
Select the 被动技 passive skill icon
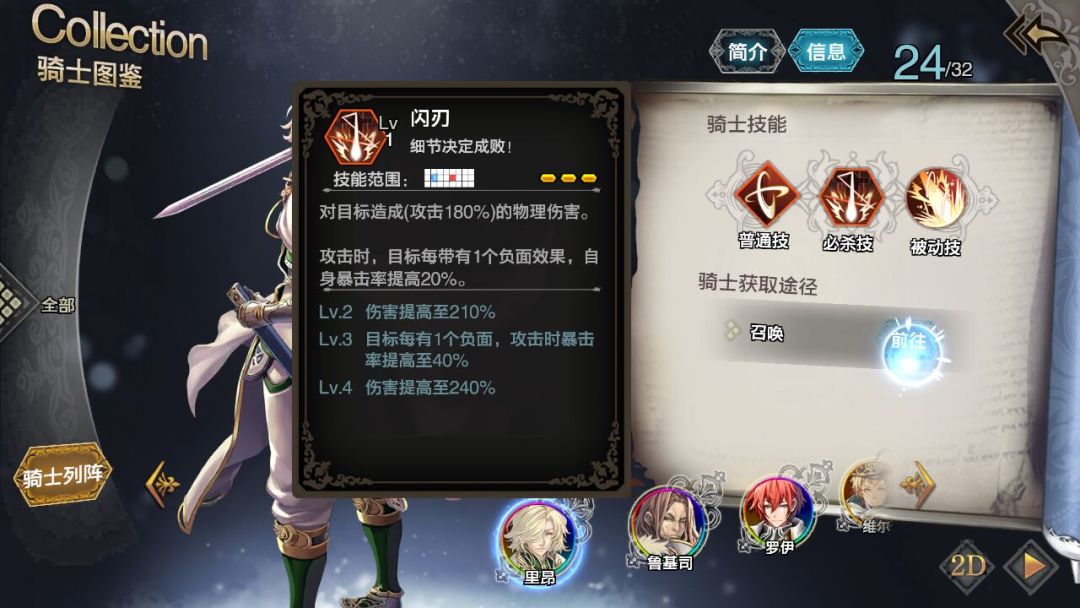935,198
